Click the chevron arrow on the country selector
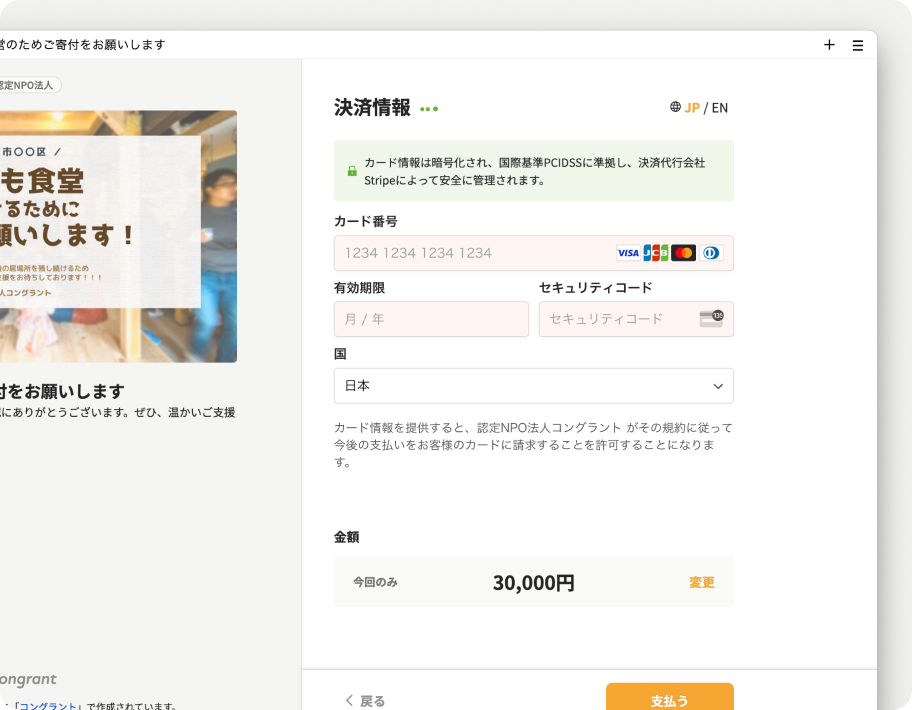This screenshot has height=710, width=912. pyautogui.click(x=718, y=386)
